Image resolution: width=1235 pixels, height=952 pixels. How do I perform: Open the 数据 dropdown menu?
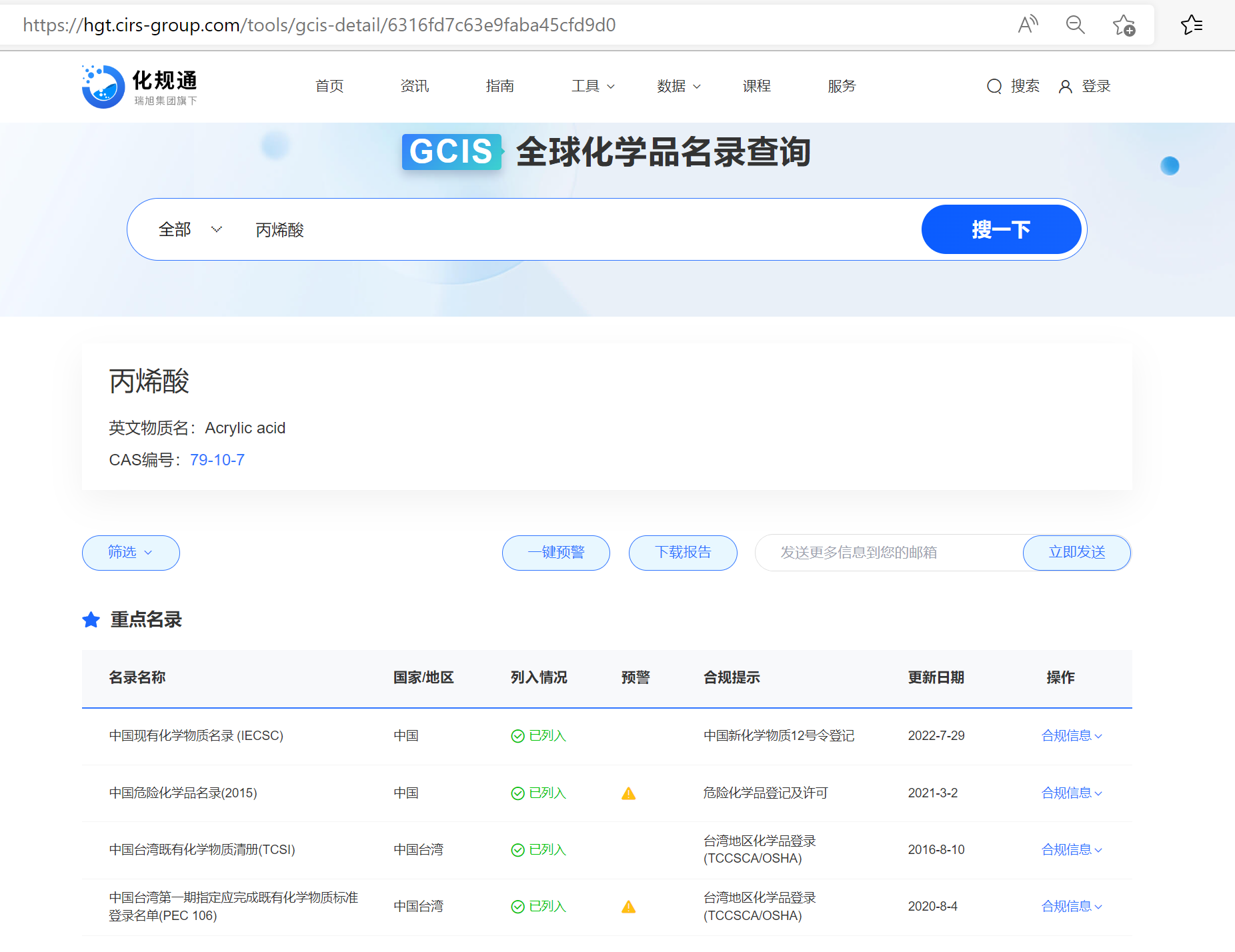(678, 86)
